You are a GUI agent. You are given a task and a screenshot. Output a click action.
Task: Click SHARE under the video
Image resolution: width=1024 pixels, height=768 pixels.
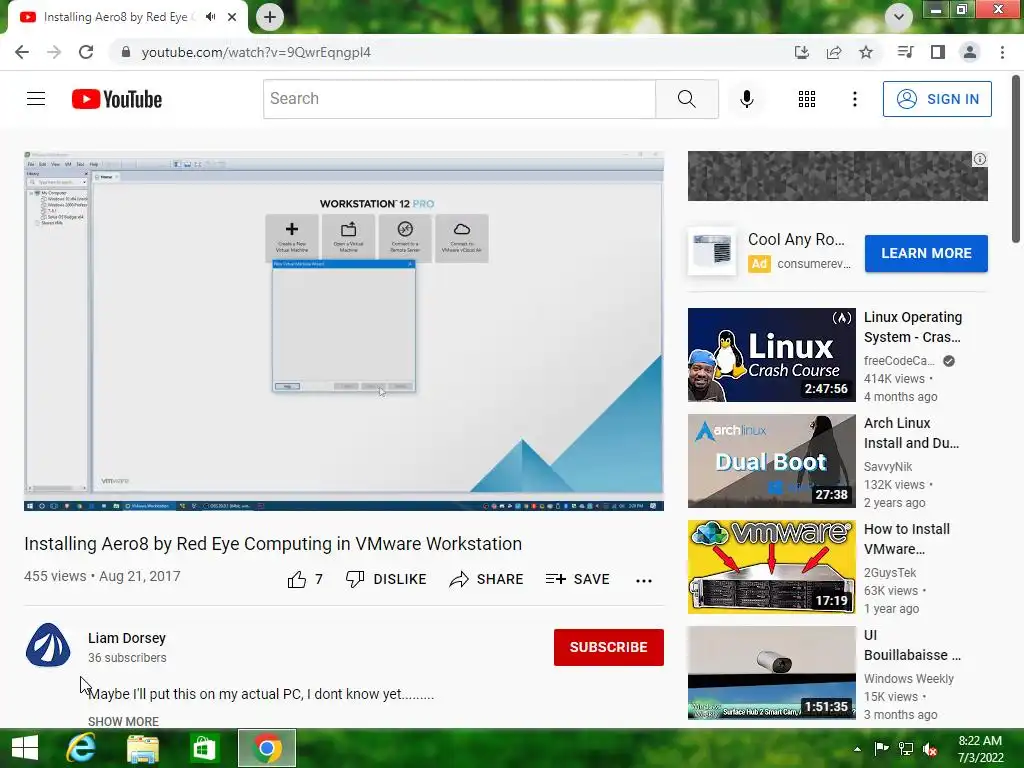click(487, 579)
